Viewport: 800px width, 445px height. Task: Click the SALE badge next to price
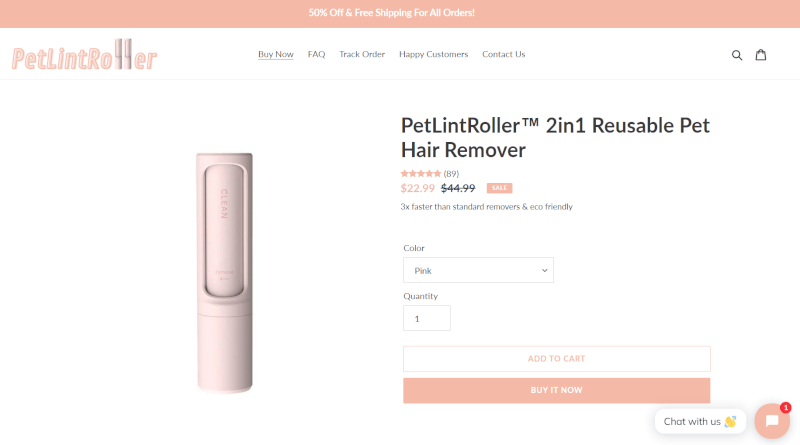[x=499, y=188]
